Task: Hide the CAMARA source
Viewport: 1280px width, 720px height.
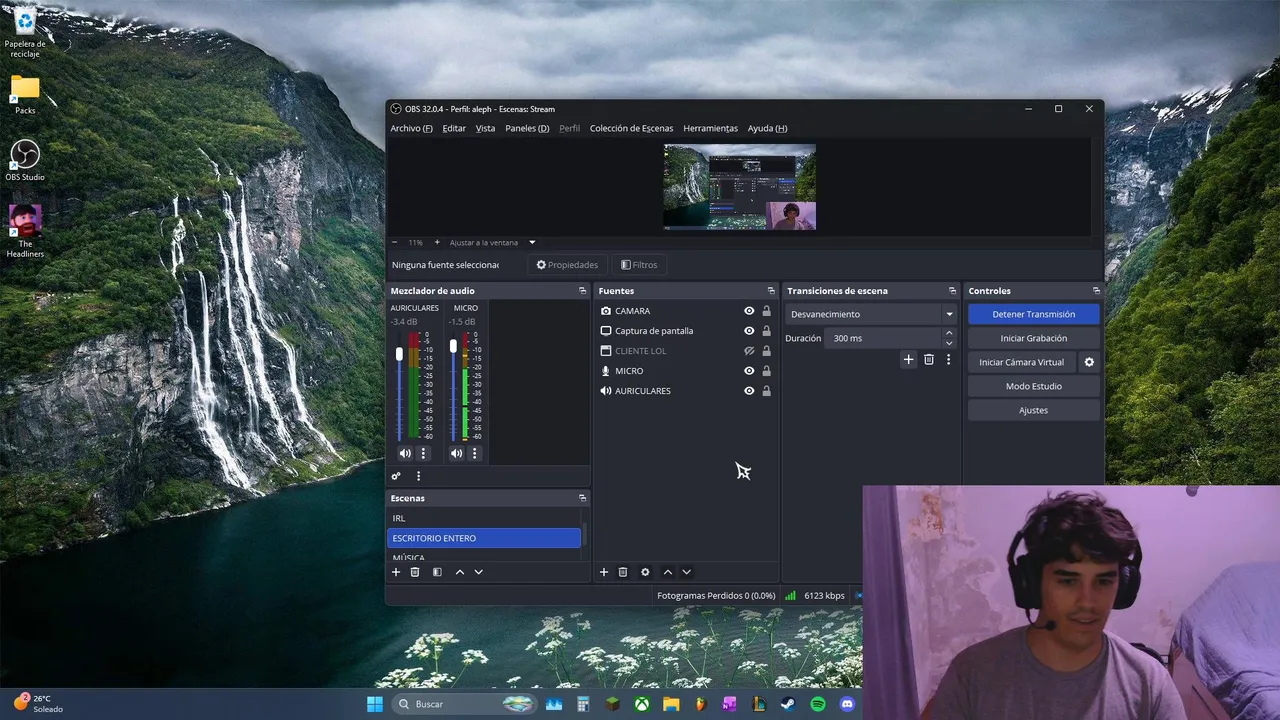Action: (749, 311)
